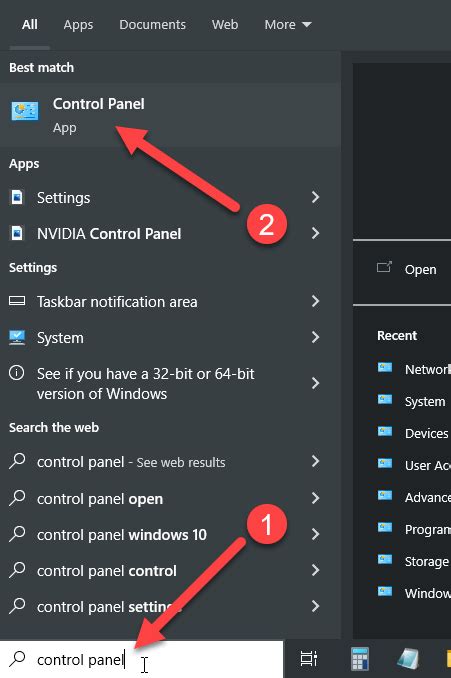Select 'control panel open' web suggestion
This screenshot has width=451, height=678.
[x=100, y=499]
